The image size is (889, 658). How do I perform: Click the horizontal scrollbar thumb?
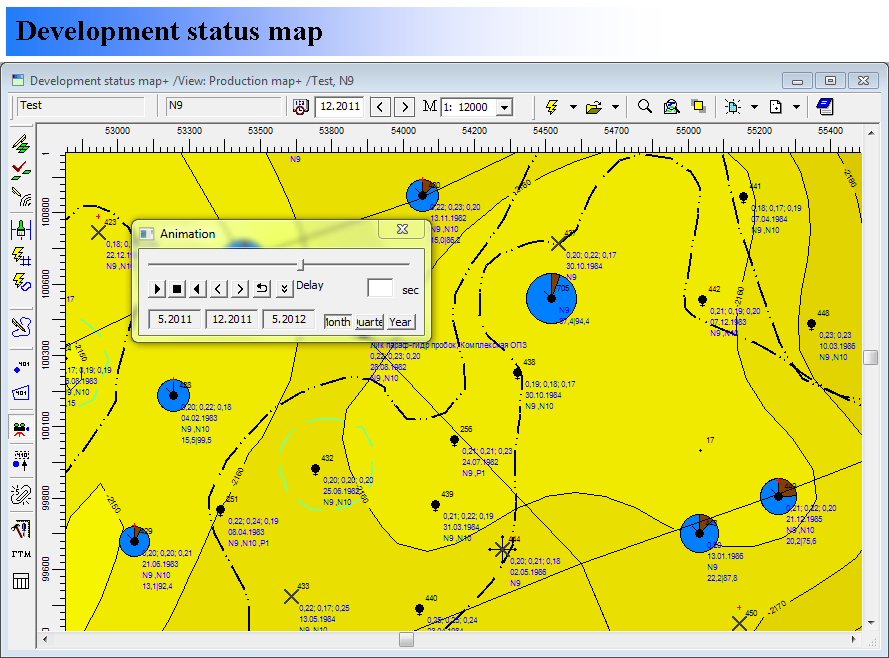(x=406, y=639)
